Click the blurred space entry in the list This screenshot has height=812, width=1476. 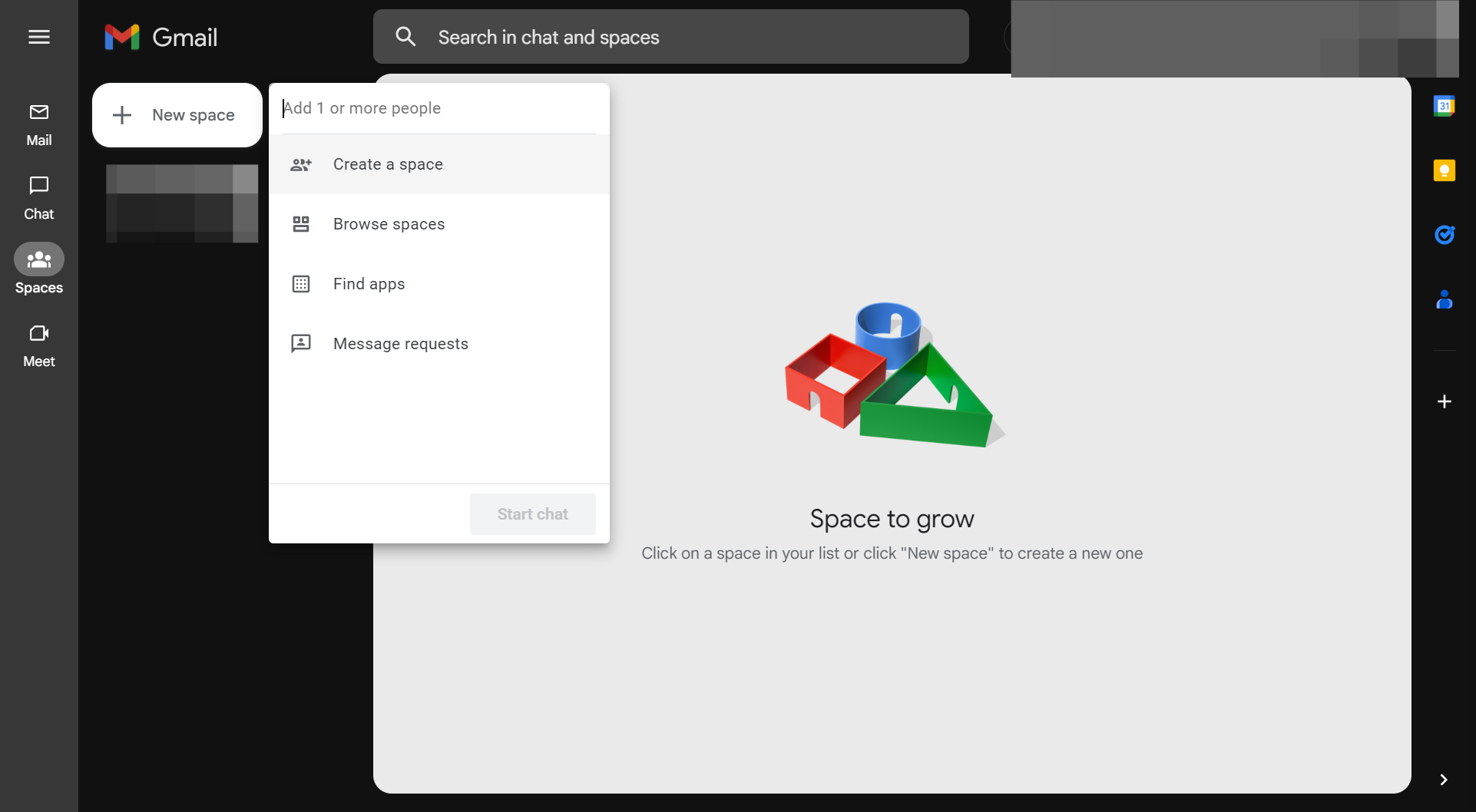[182, 203]
